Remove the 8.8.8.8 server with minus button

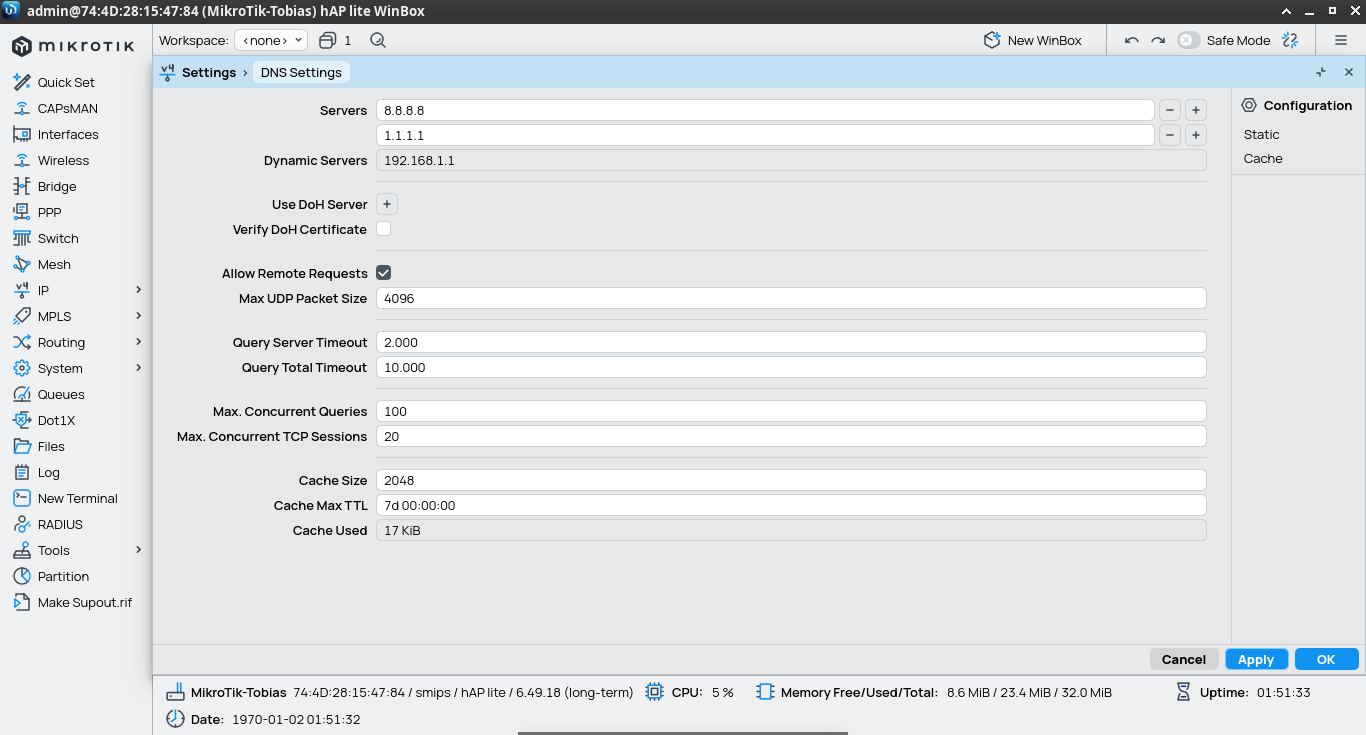click(1169, 110)
